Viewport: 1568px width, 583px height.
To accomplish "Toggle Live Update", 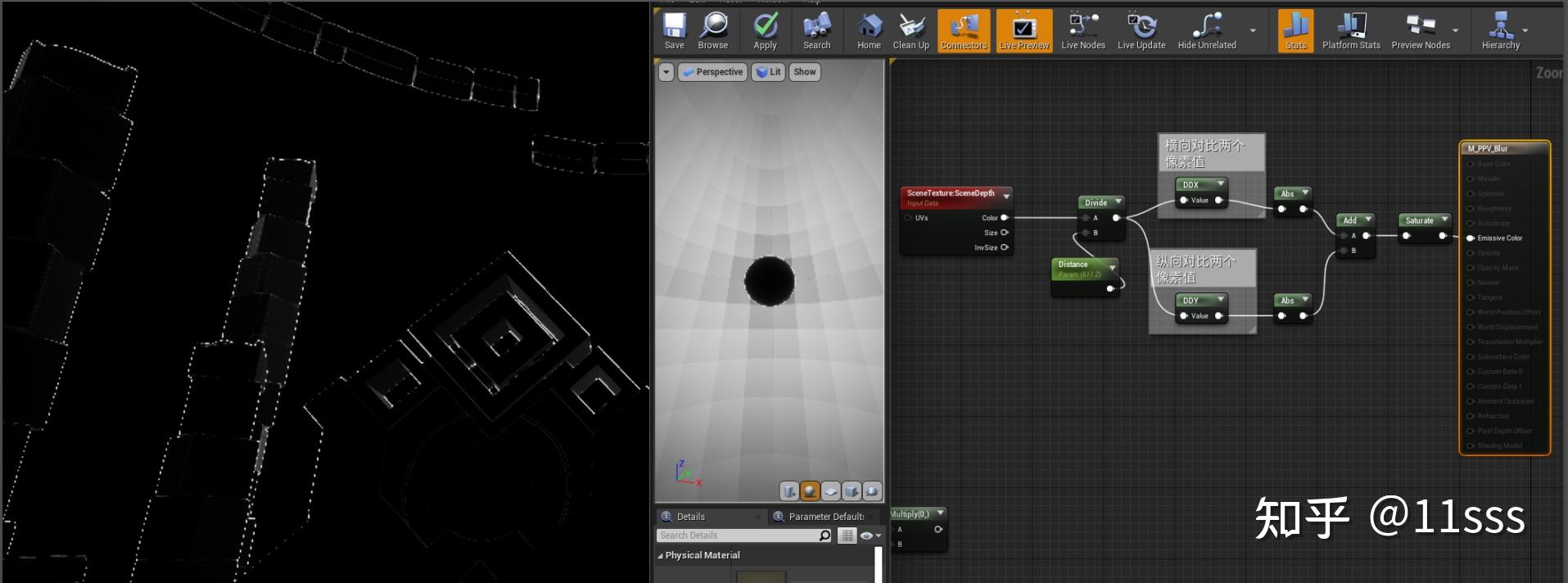I will [1141, 31].
